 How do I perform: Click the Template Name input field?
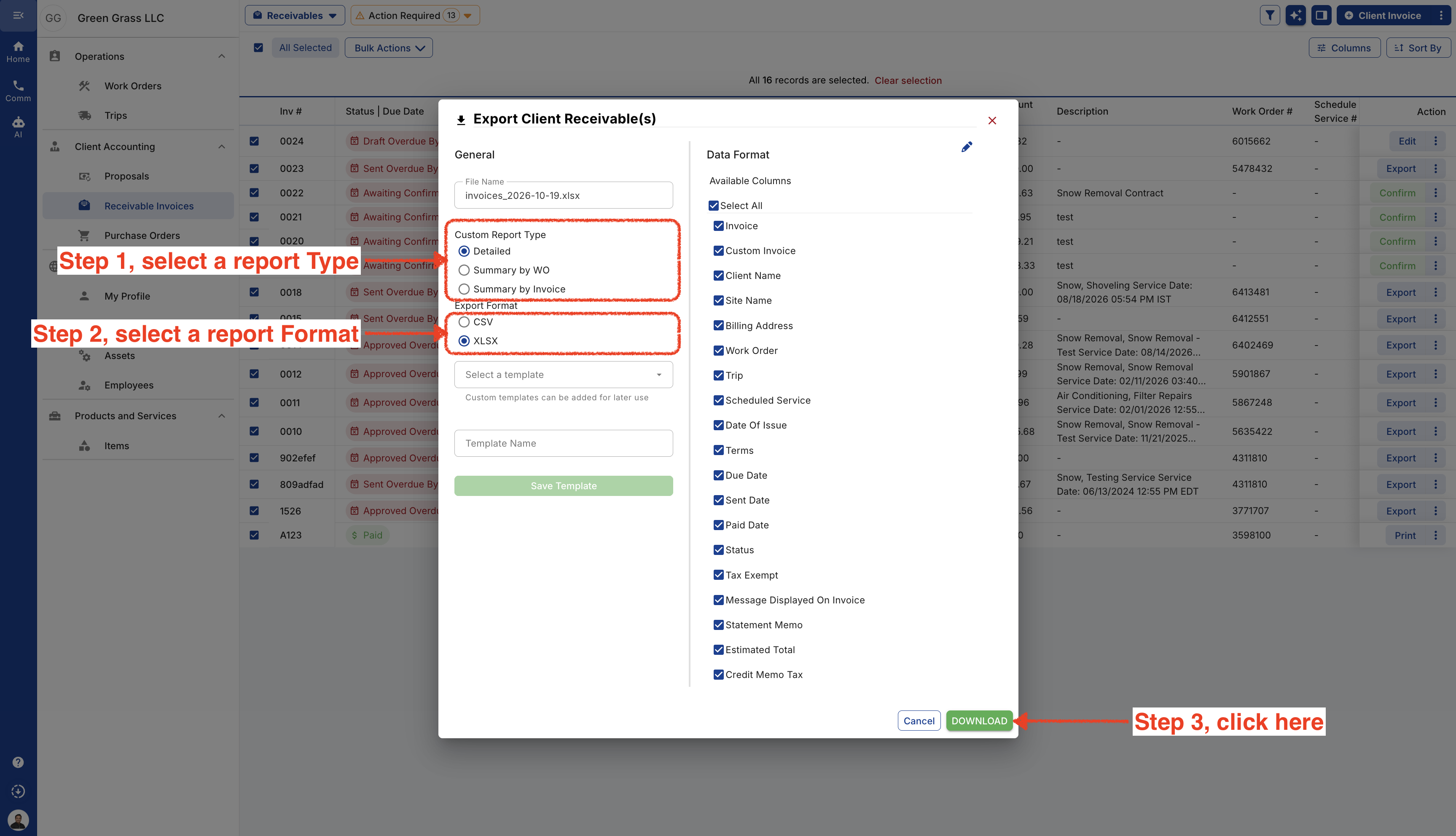pos(564,443)
